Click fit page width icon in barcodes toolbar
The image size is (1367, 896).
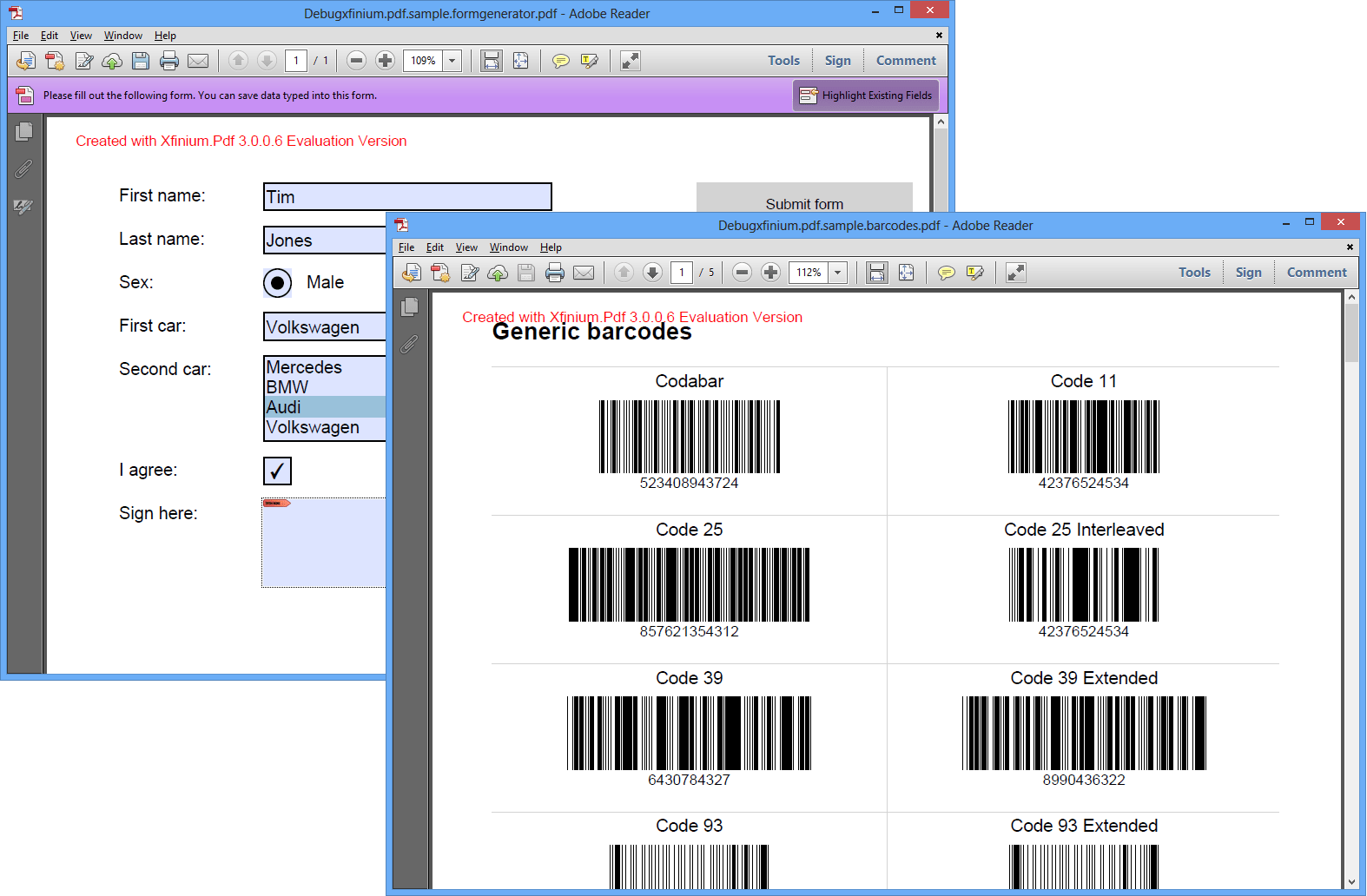click(877, 273)
